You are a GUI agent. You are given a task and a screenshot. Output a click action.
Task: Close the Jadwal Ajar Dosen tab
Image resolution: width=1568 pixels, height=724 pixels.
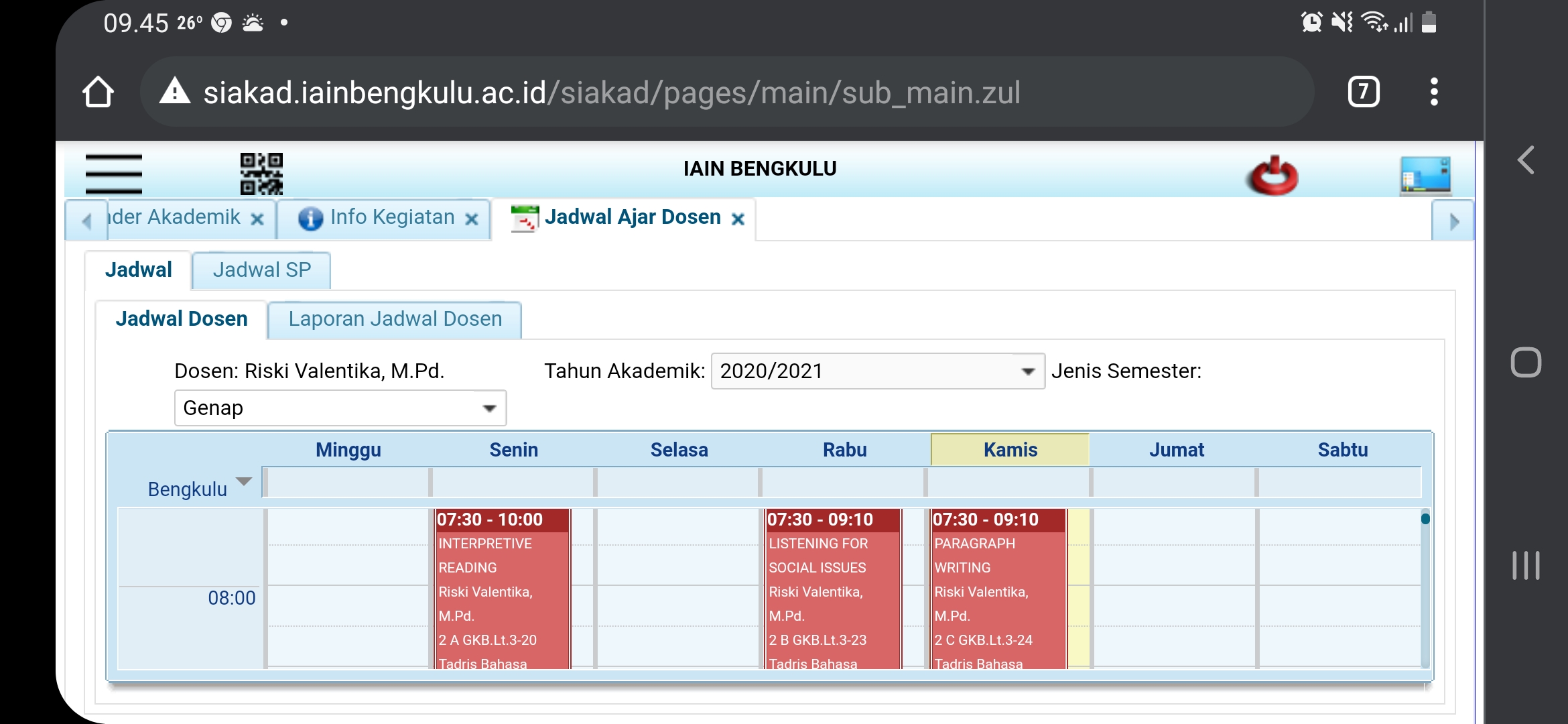(738, 219)
